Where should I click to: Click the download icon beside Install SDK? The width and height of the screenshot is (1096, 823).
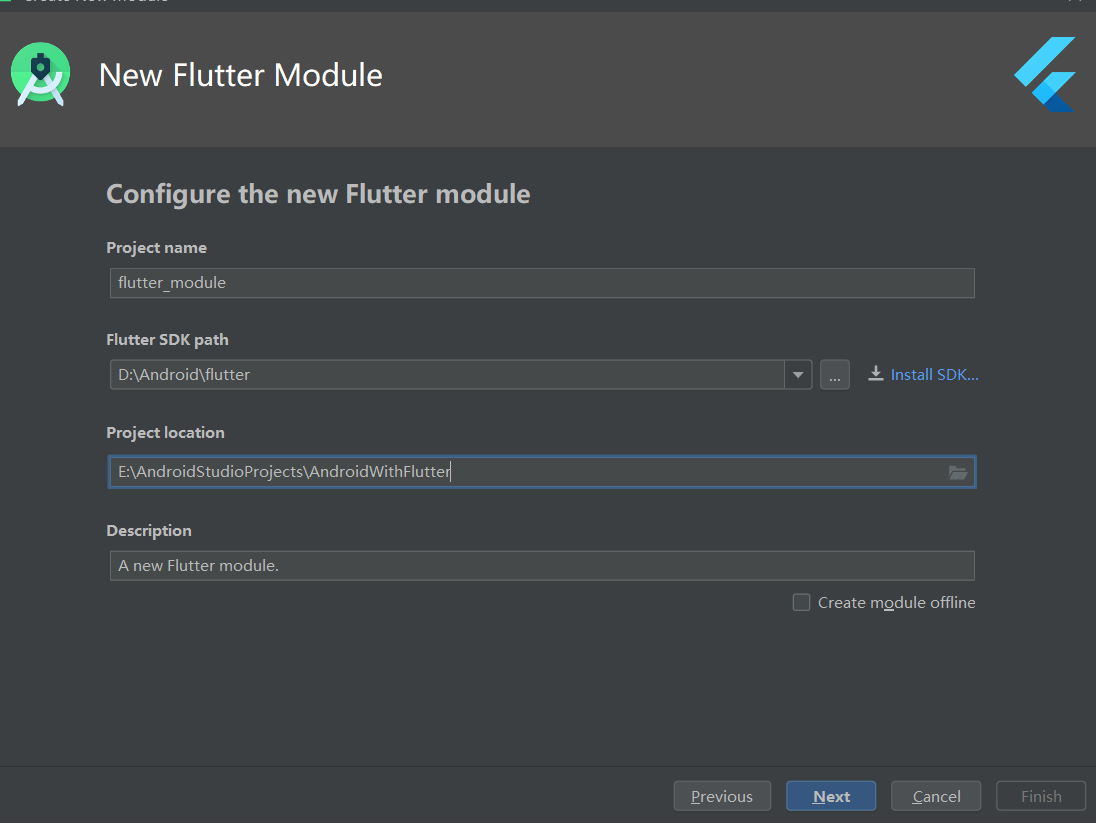[876, 374]
